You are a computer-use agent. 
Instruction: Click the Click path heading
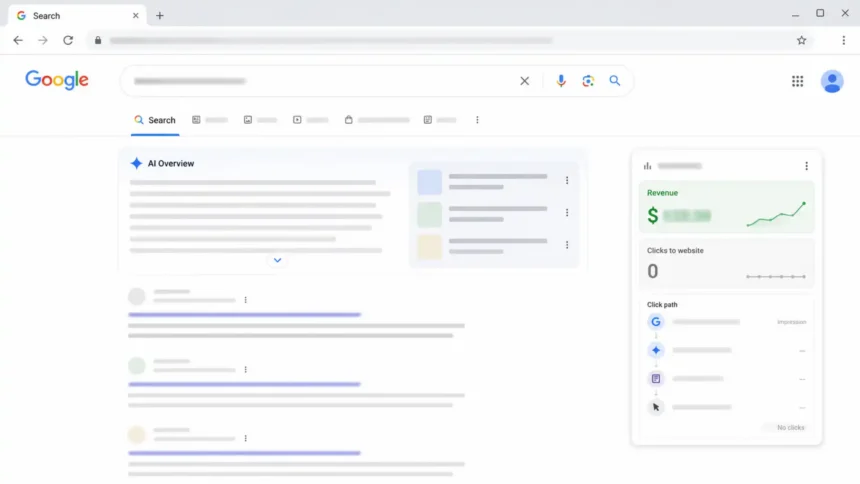[x=662, y=305]
